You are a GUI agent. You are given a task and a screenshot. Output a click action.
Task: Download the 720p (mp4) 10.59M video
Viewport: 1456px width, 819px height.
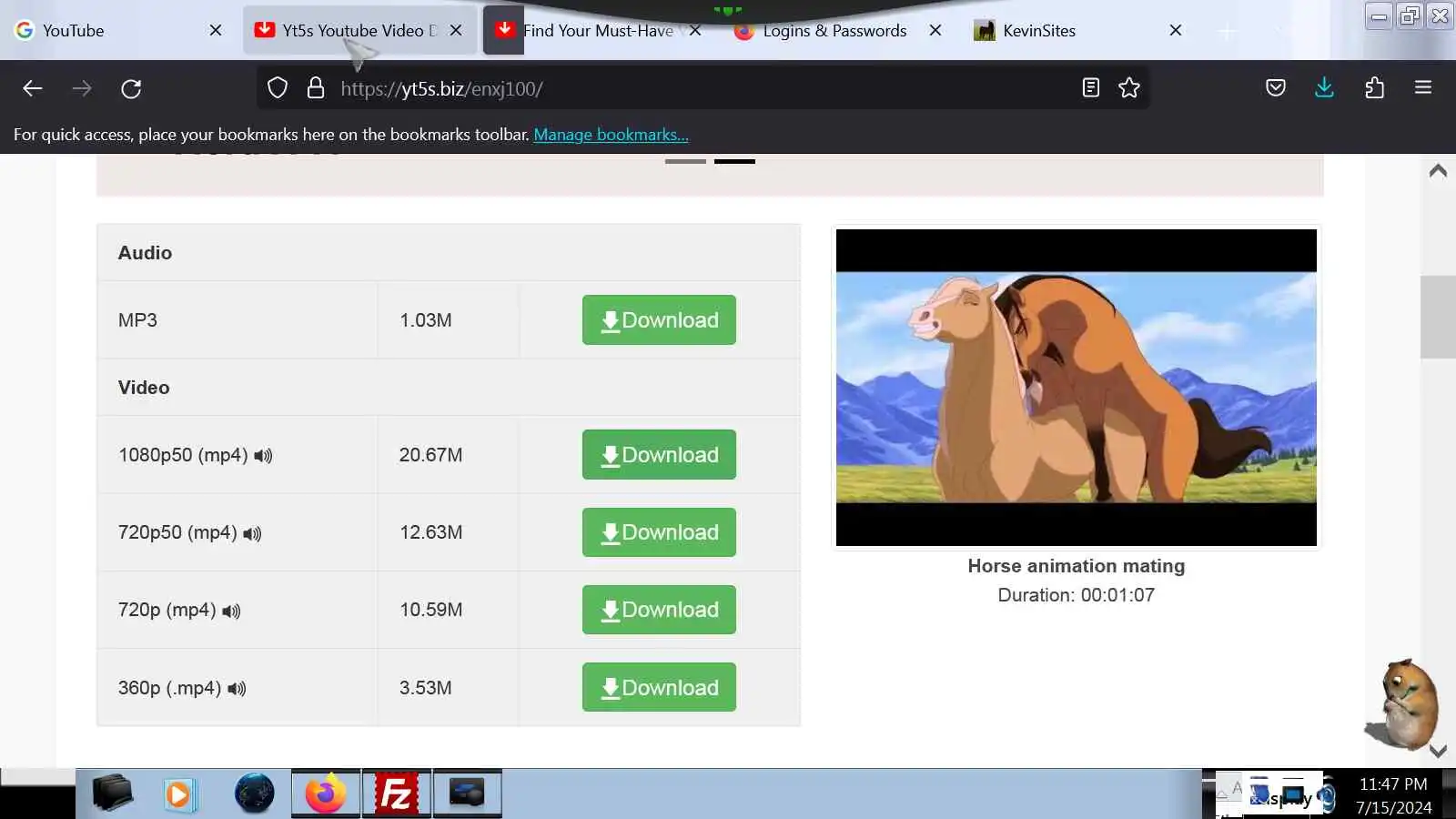(659, 610)
